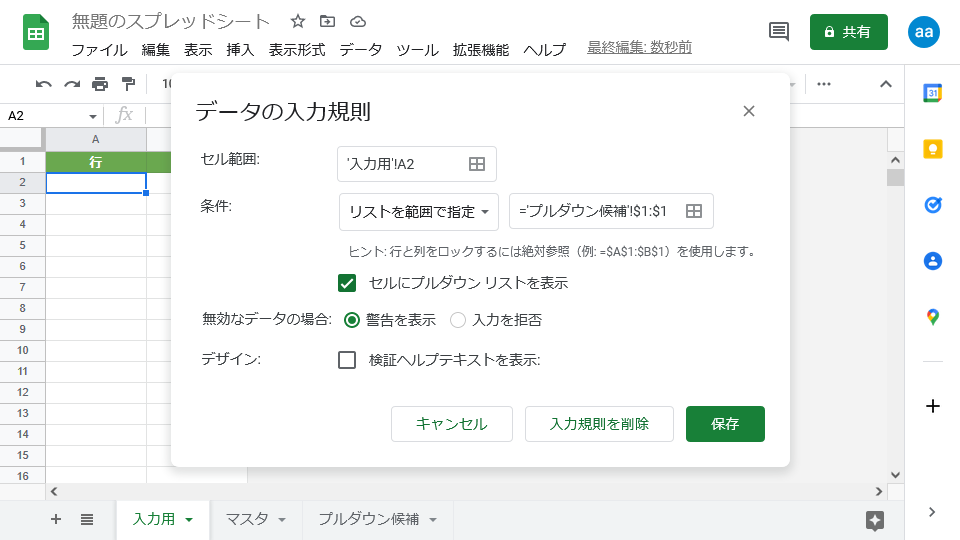Image resolution: width=960 pixels, height=540 pixels.
Task: Open the リストを範囲で指定 criteria dropdown
Action: 419,212
